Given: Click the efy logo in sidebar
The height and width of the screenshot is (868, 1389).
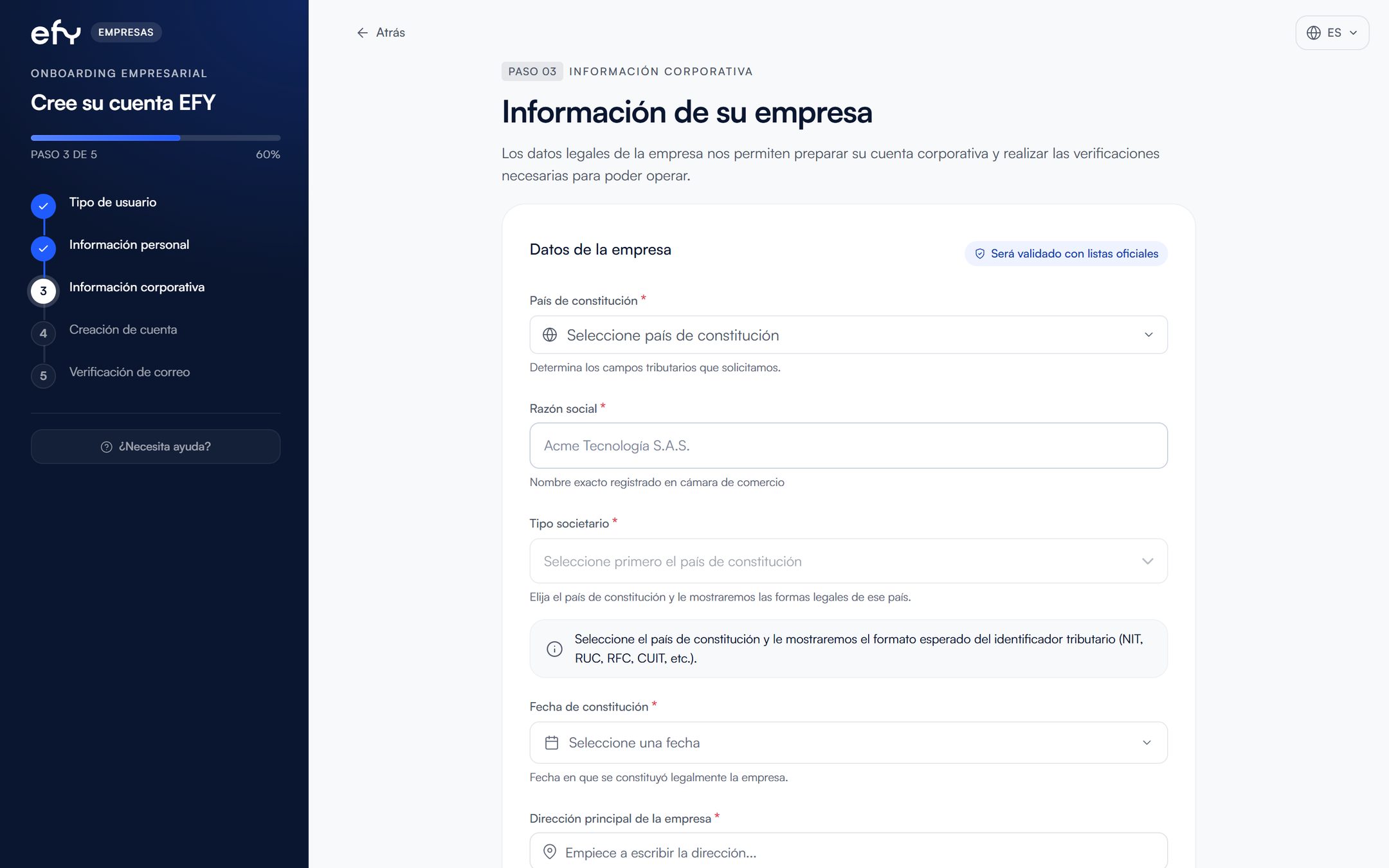Looking at the screenshot, I should tap(56, 32).
